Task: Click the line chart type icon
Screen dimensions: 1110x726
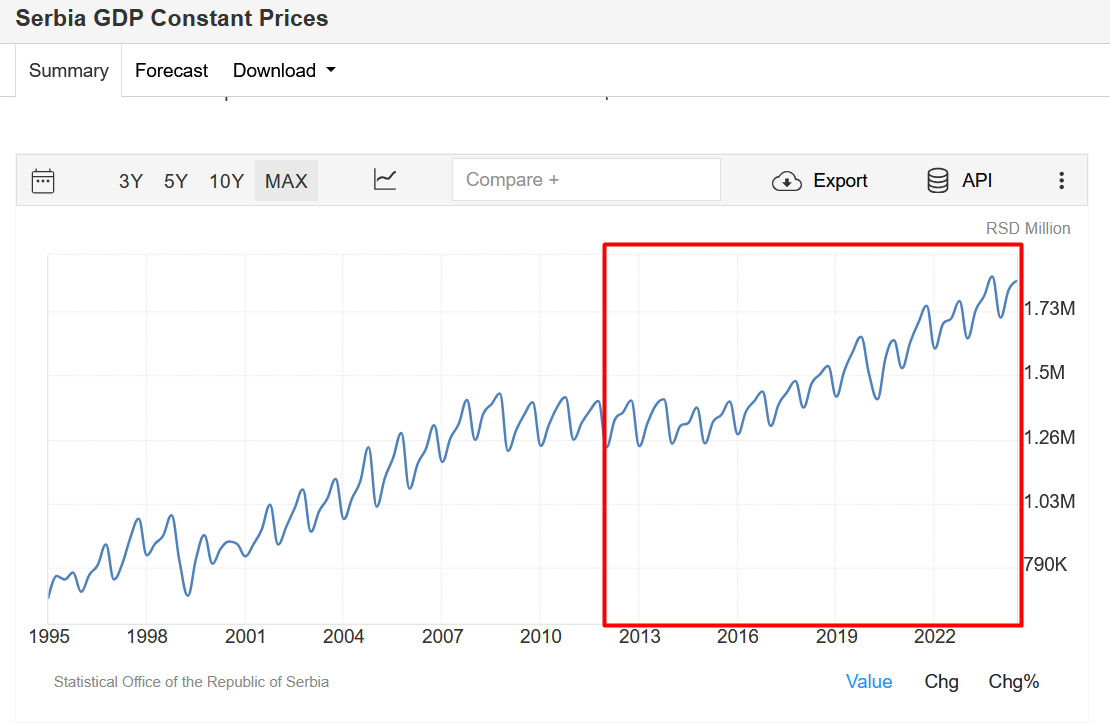Action: 385,180
